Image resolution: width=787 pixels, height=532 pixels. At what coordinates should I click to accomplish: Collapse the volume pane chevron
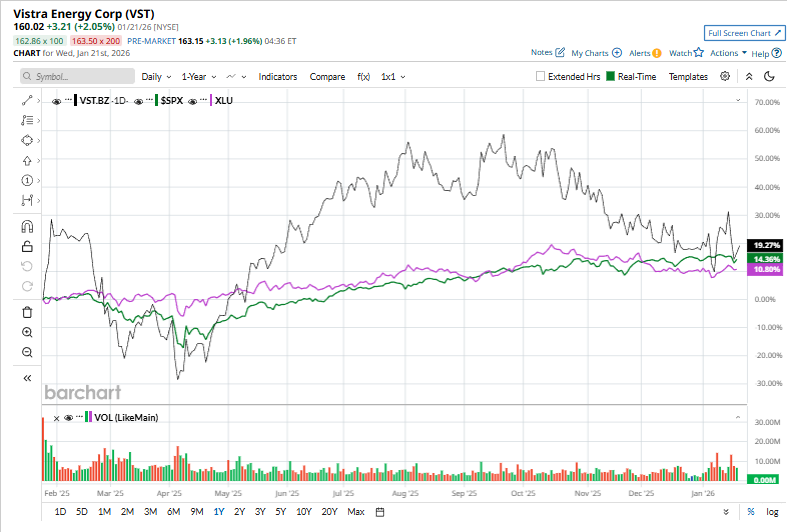(738, 418)
